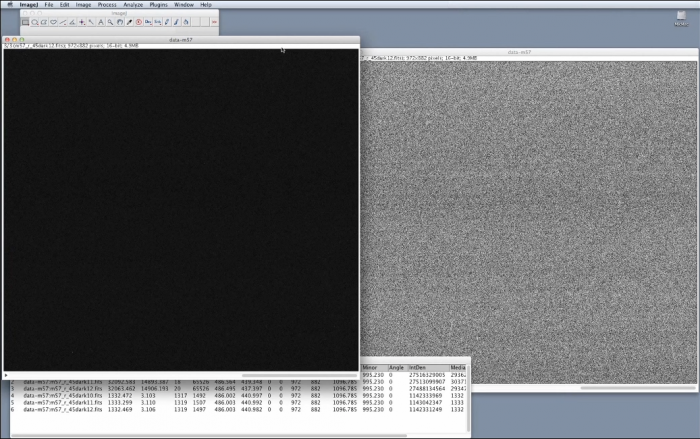Image resolution: width=700 pixels, height=439 pixels.
Task: Select the Paintbrush tool
Action: [x=176, y=22]
